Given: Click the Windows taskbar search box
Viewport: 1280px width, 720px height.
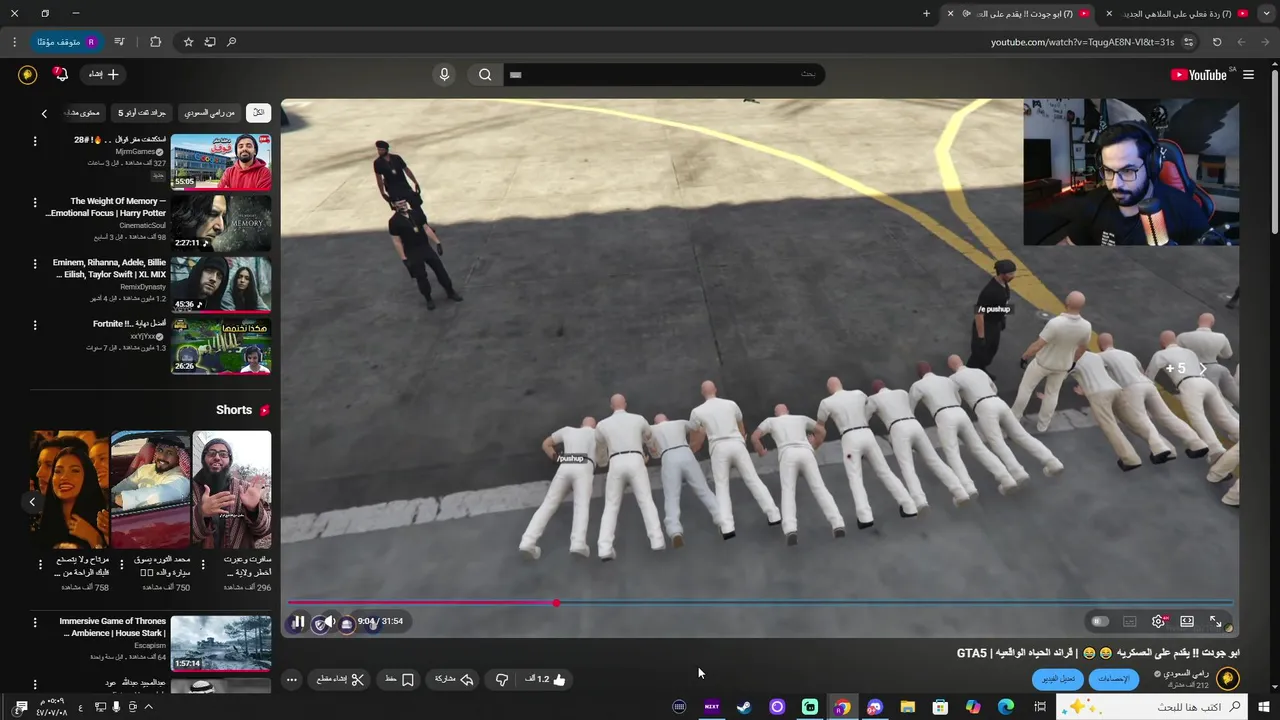Looking at the screenshot, I should [1151, 707].
